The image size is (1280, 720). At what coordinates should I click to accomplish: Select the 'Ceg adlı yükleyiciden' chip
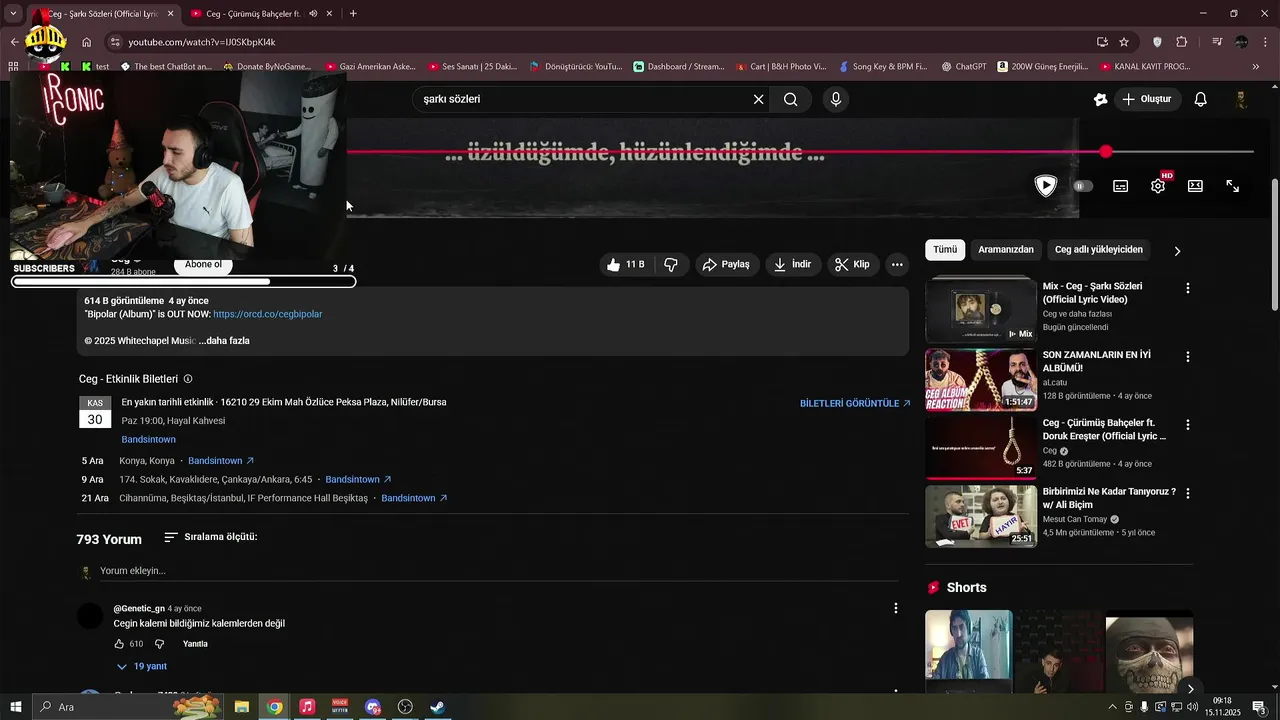point(1099,250)
